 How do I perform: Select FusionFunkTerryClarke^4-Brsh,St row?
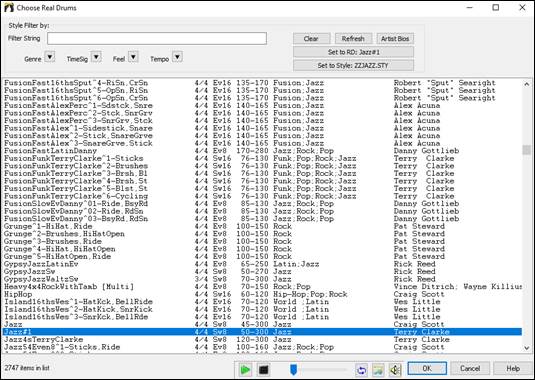pos(262,181)
